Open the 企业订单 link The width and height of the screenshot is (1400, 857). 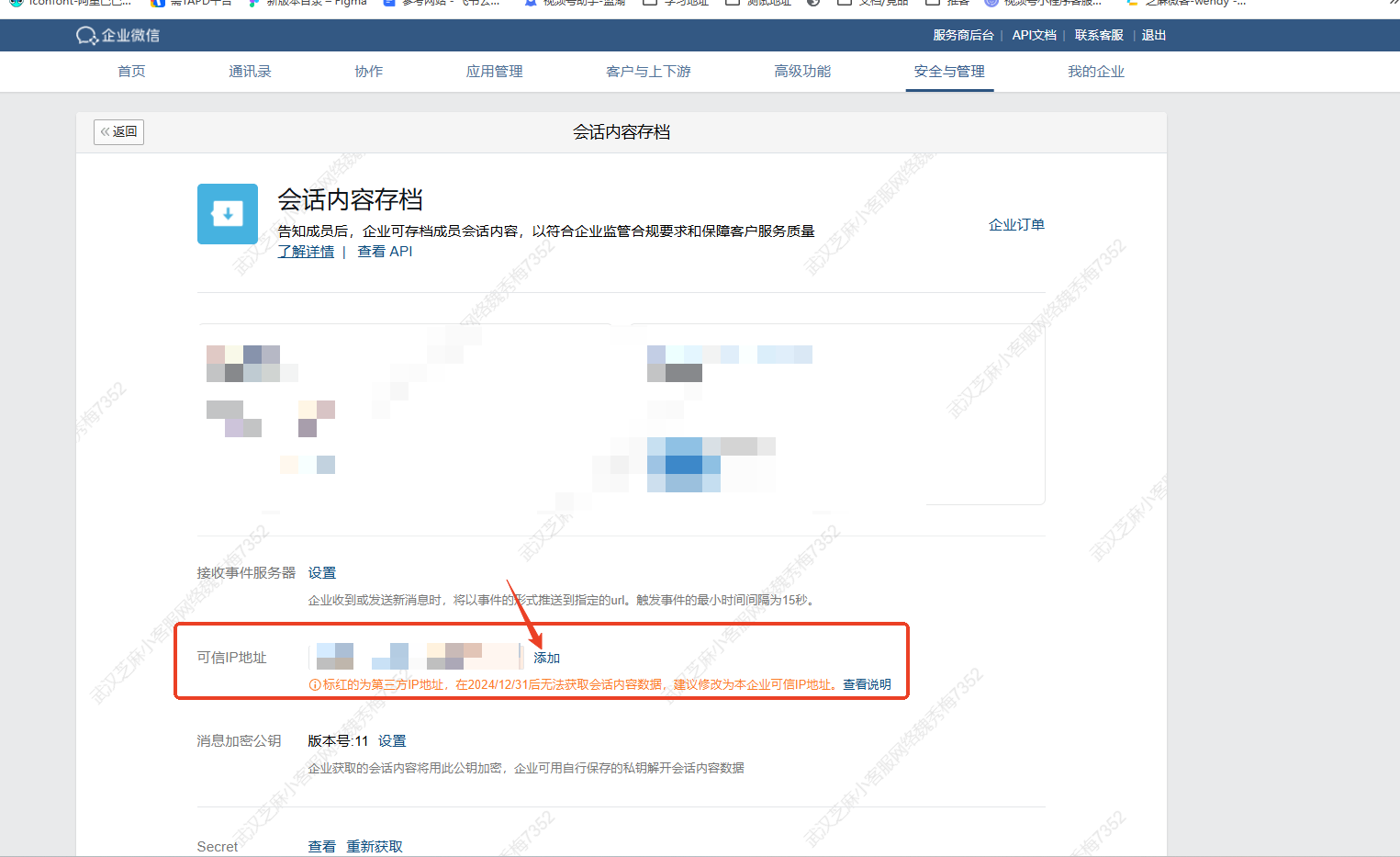coord(1016,224)
